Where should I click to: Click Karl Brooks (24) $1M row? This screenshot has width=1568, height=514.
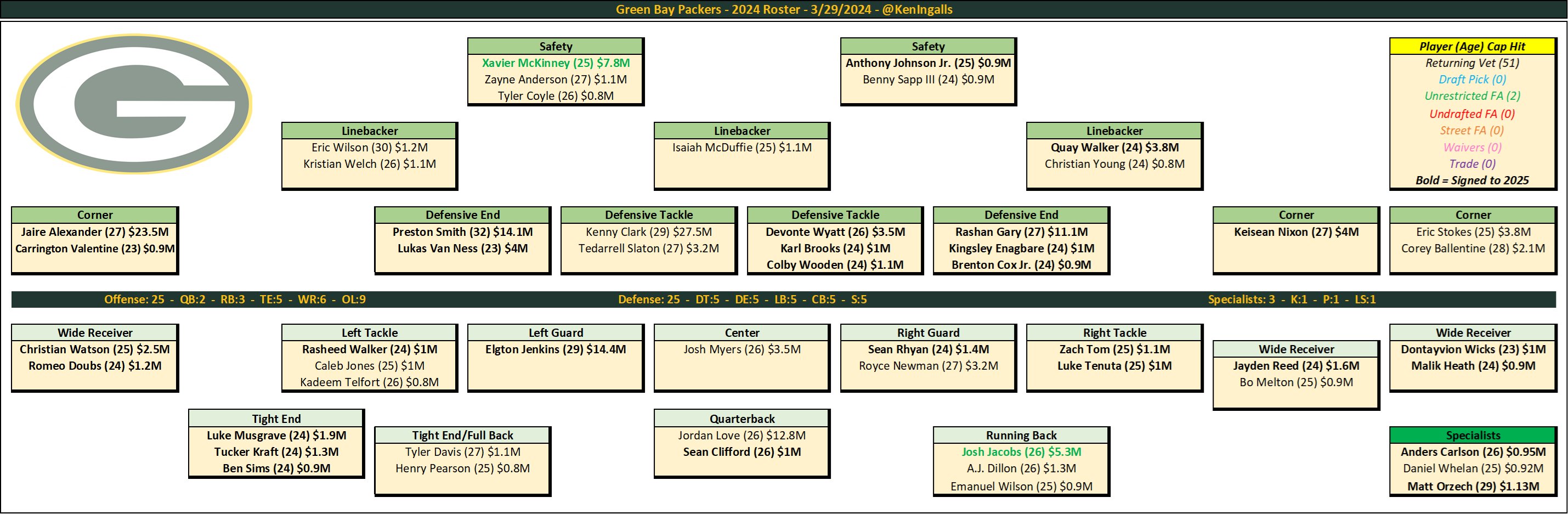click(835, 248)
